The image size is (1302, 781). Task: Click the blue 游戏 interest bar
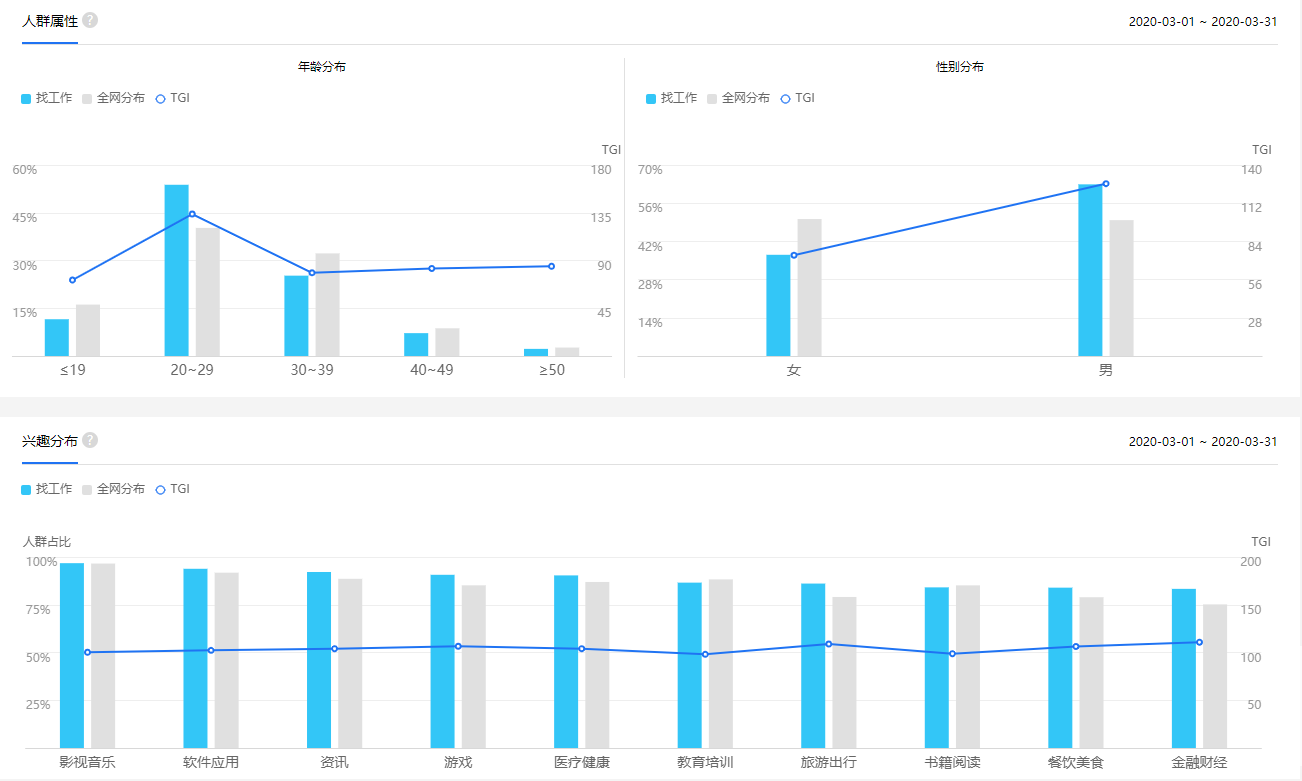click(443, 661)
